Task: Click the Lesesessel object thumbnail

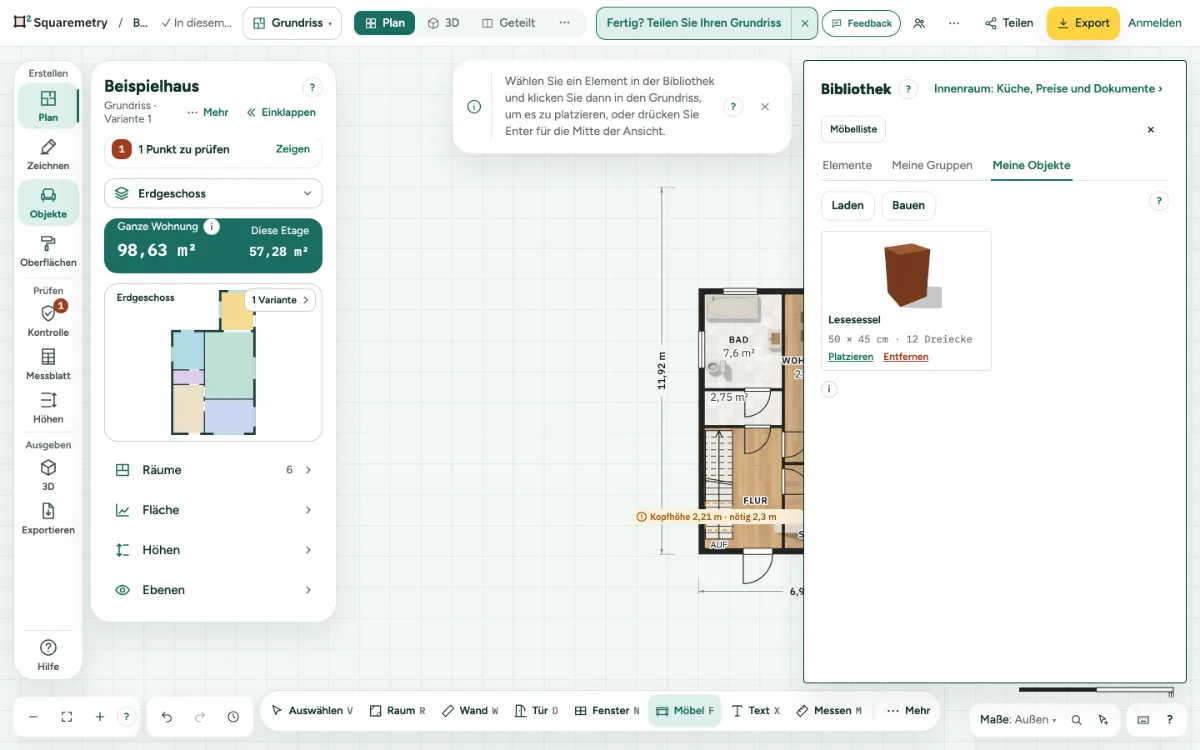Action: coord(907,275)
